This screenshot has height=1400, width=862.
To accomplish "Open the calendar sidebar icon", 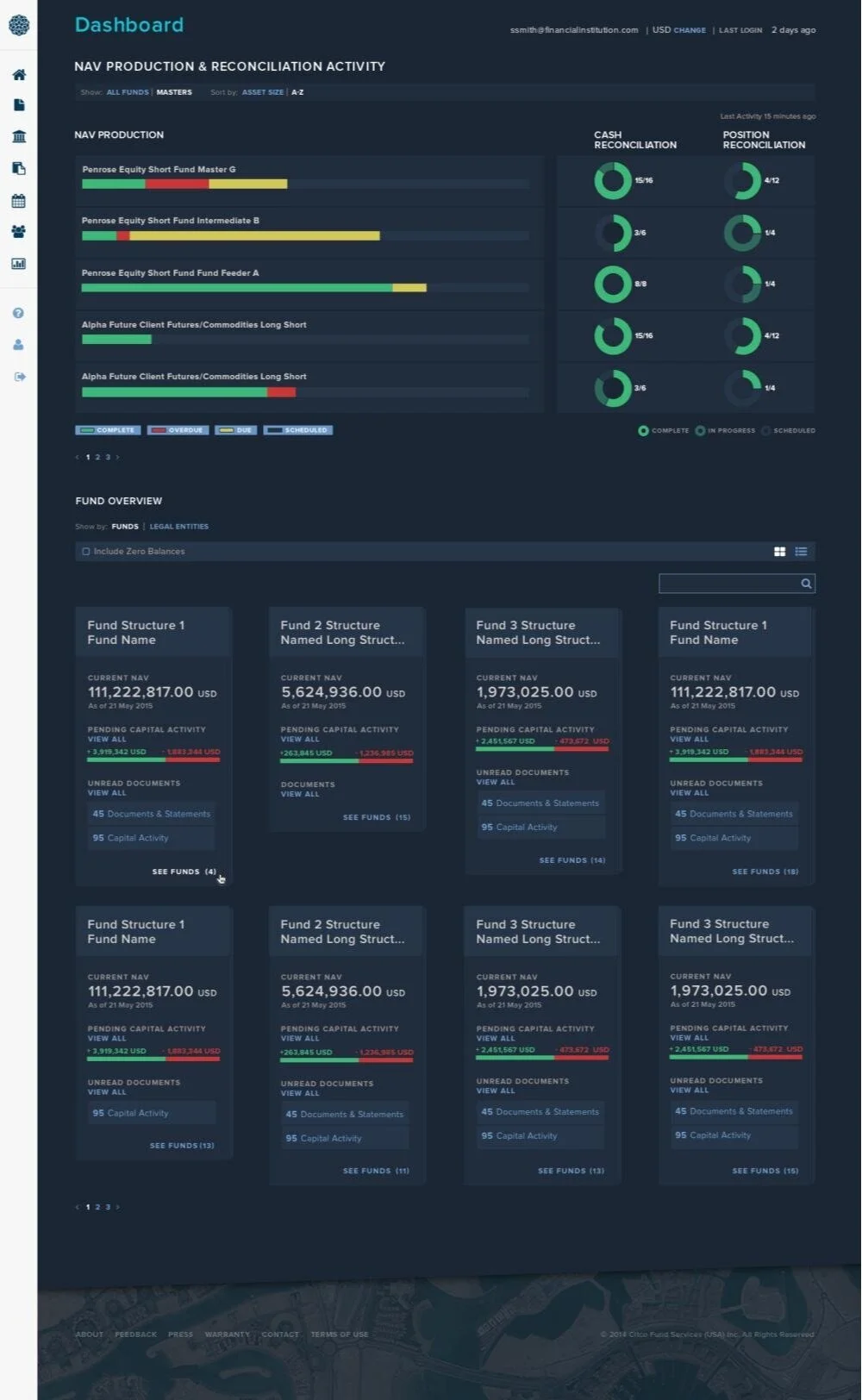I will click(x=18, y=201).
